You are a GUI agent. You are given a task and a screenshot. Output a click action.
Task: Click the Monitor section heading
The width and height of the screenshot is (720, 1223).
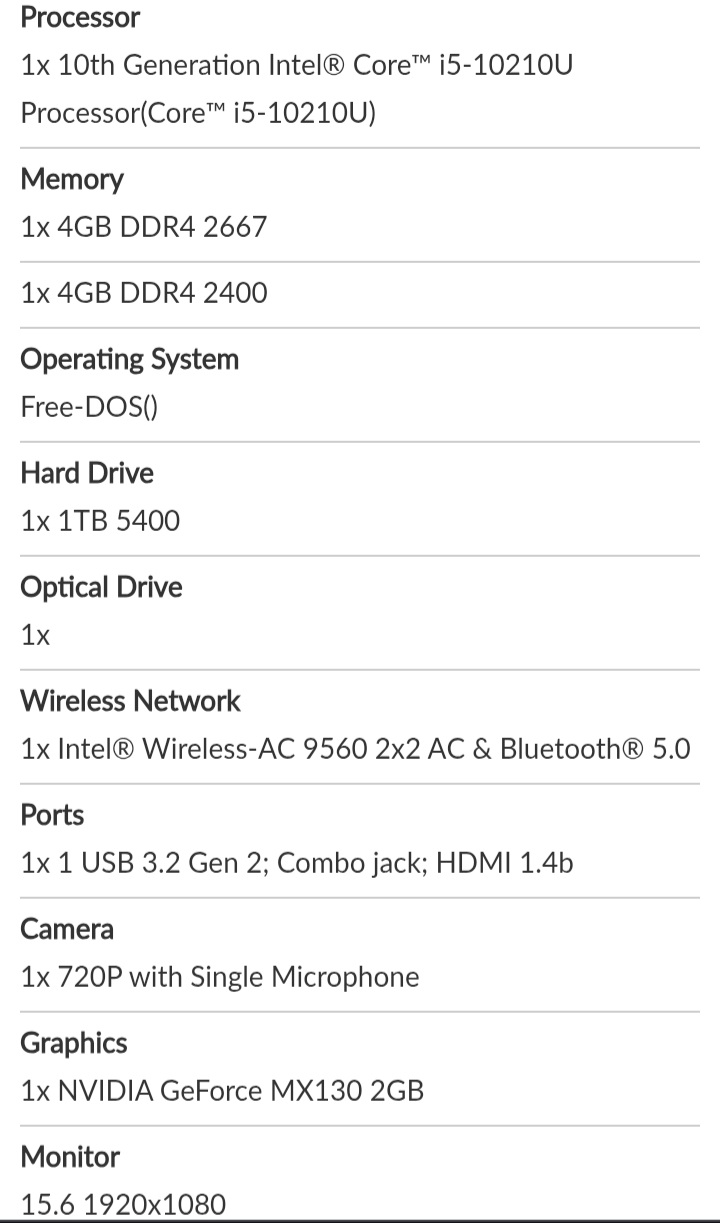pos(70,1157)
